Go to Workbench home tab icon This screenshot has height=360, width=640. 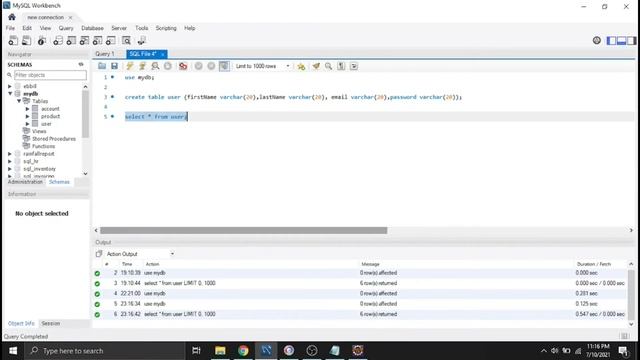(x=12, y=17)
